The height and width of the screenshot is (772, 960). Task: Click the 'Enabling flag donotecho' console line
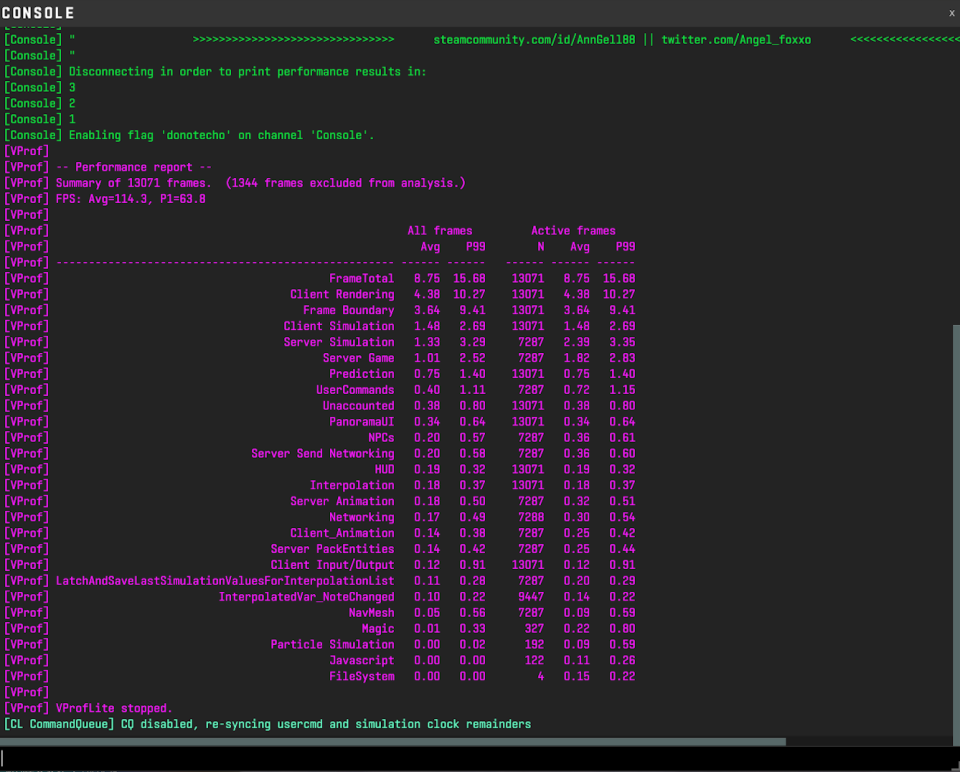click(x=189, y=135)
